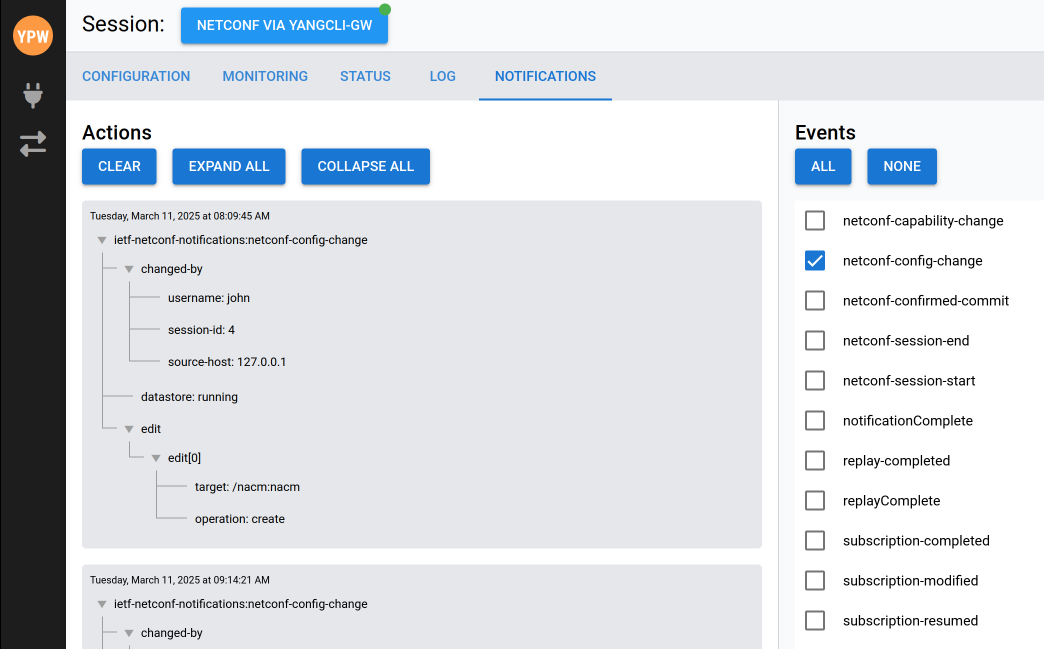The image size is (1044, 649).
Task: Tick the replayComplete event checkbox
Action: pos(815,501)
